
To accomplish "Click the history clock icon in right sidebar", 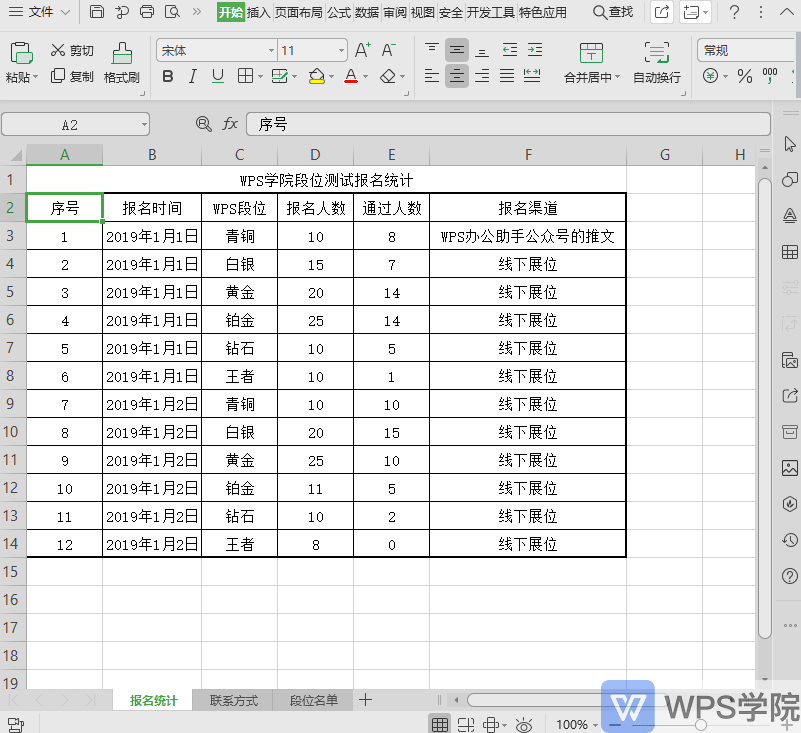I will pyautogui.click(x=790, y=540).
